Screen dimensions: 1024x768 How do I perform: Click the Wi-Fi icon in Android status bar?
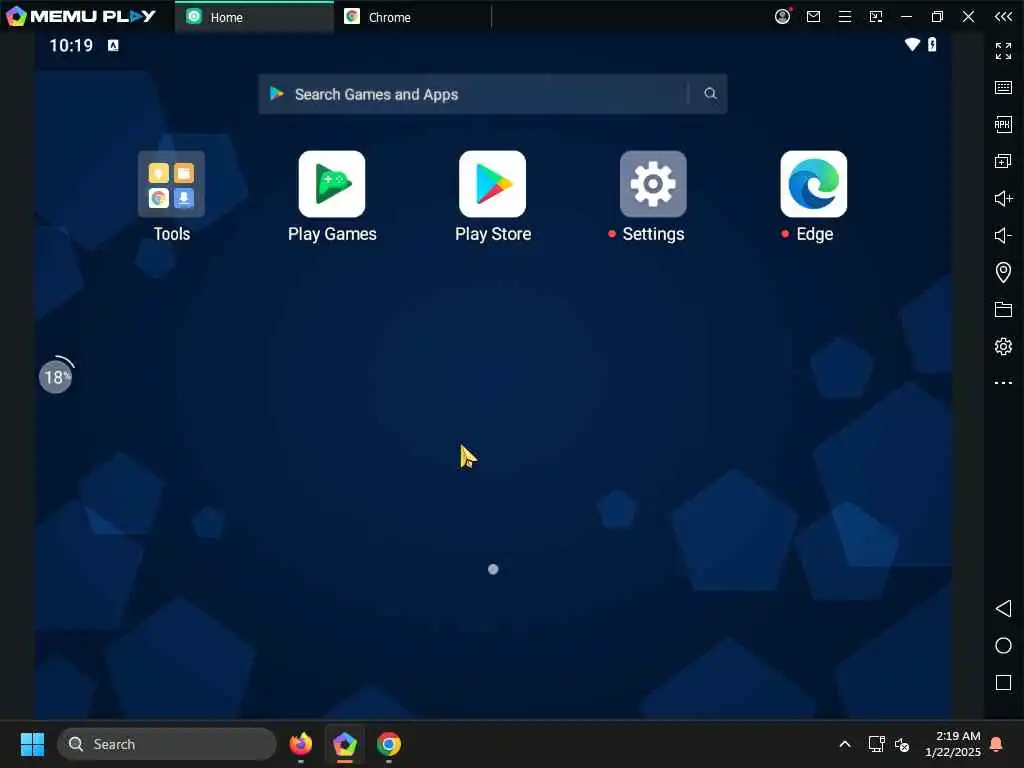(912, 44)
